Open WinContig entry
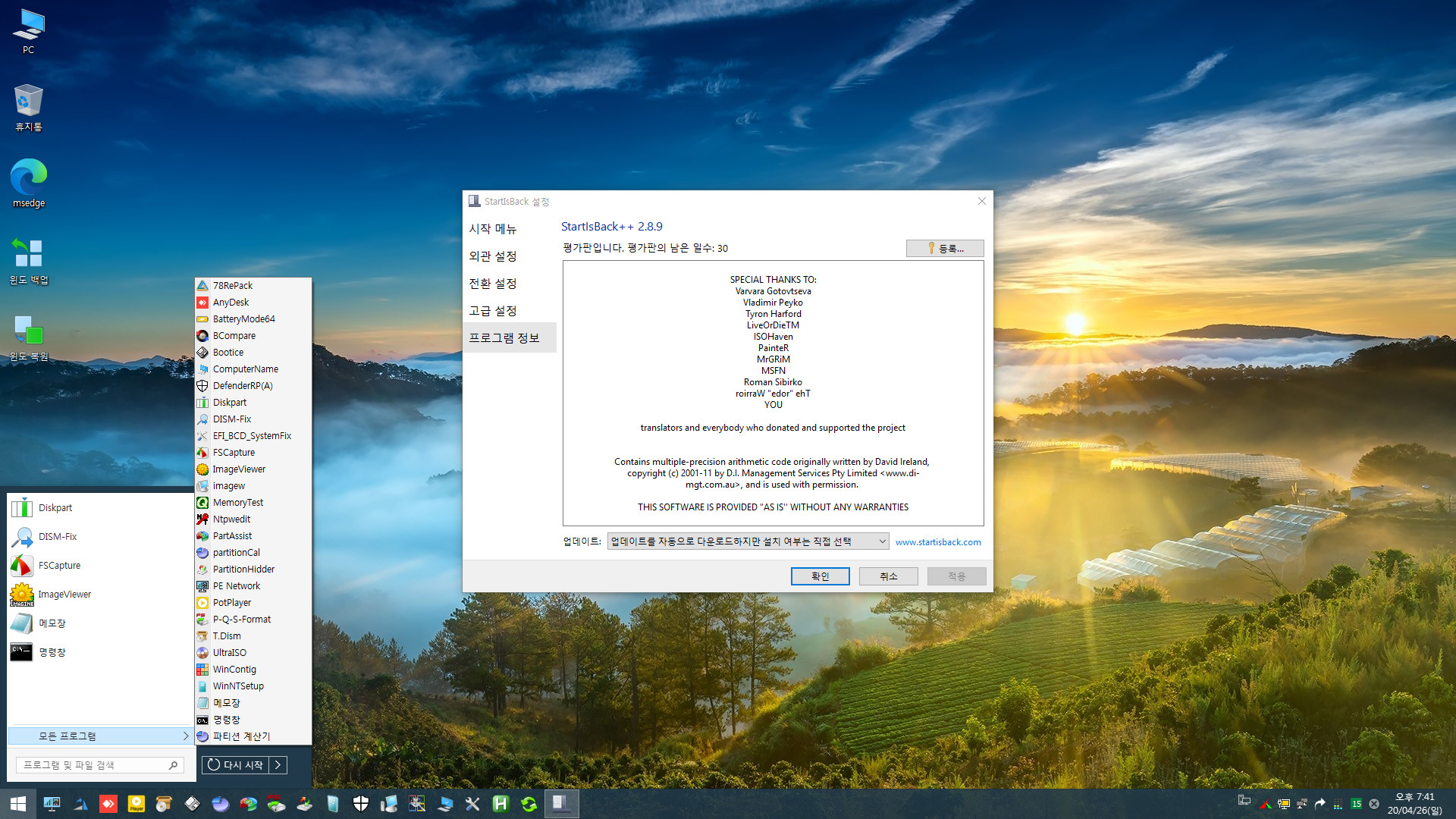This screenshot has width=1456, height=819. click(253, 670)
